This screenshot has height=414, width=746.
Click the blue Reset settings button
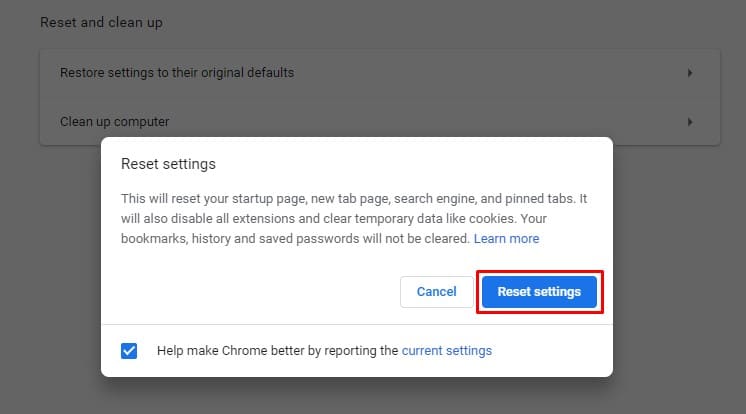coord(539,292)
